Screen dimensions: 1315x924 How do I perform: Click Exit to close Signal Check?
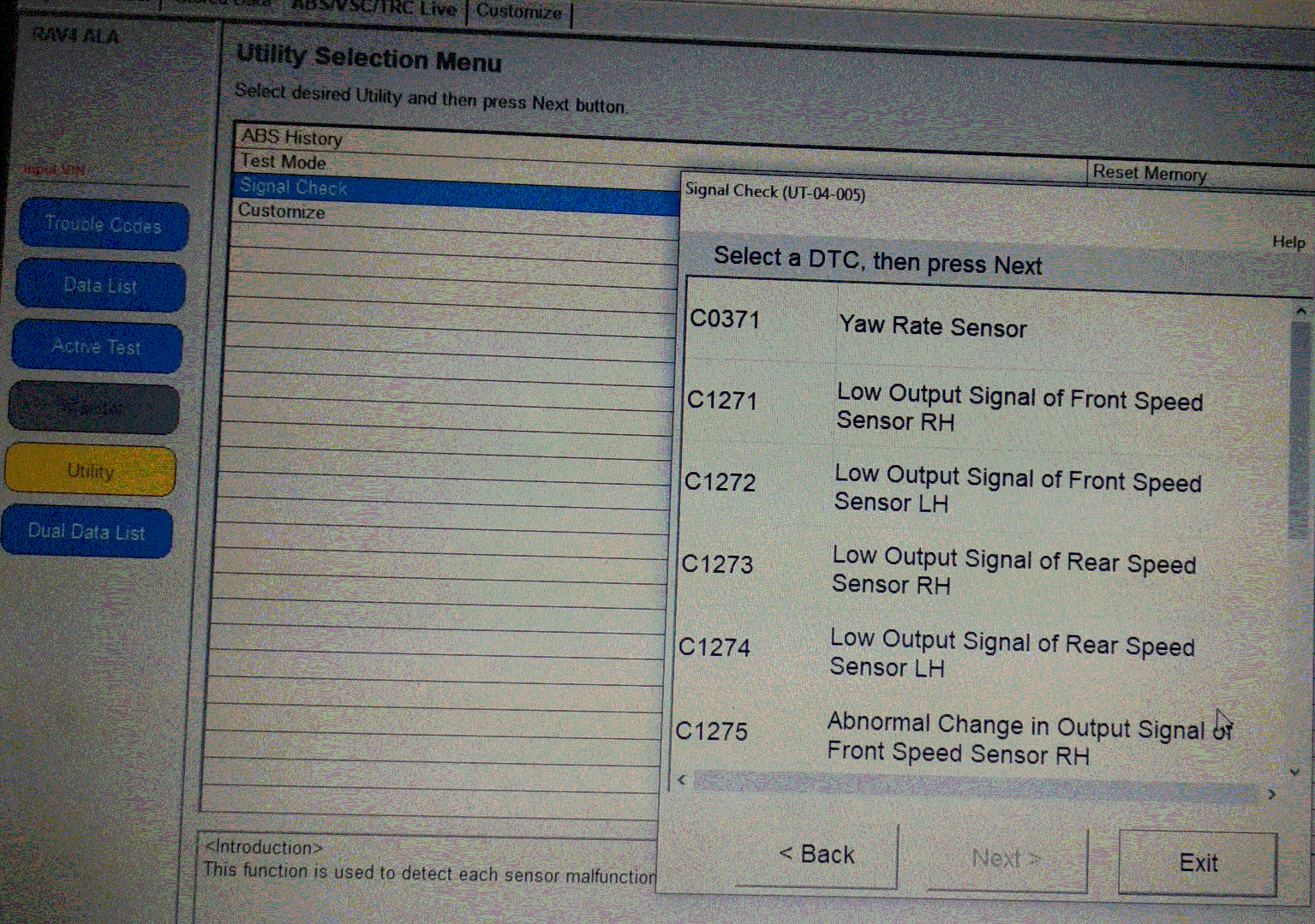1198,862
